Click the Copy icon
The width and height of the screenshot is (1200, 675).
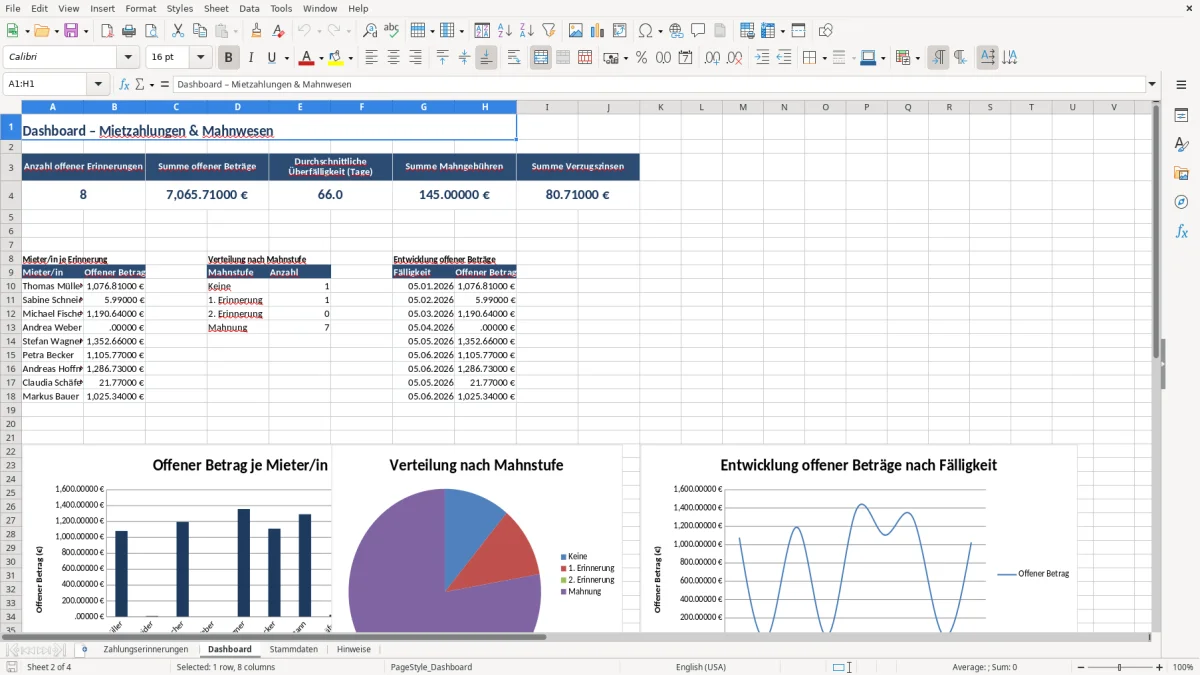(x=199, y=31)
